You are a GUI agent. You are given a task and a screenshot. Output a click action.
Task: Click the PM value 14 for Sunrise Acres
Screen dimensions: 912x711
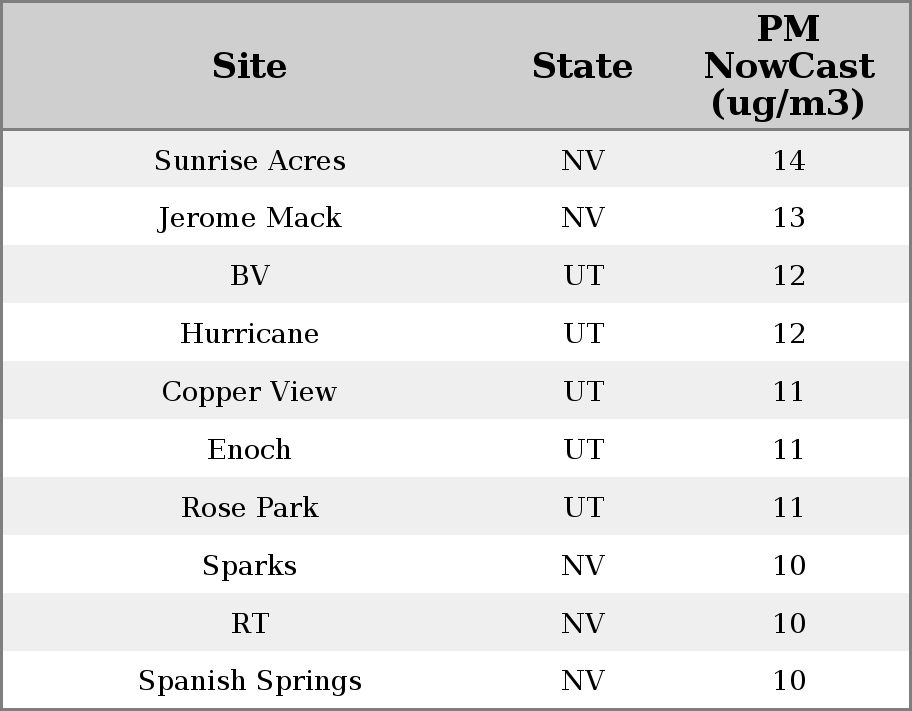point(788,160)
